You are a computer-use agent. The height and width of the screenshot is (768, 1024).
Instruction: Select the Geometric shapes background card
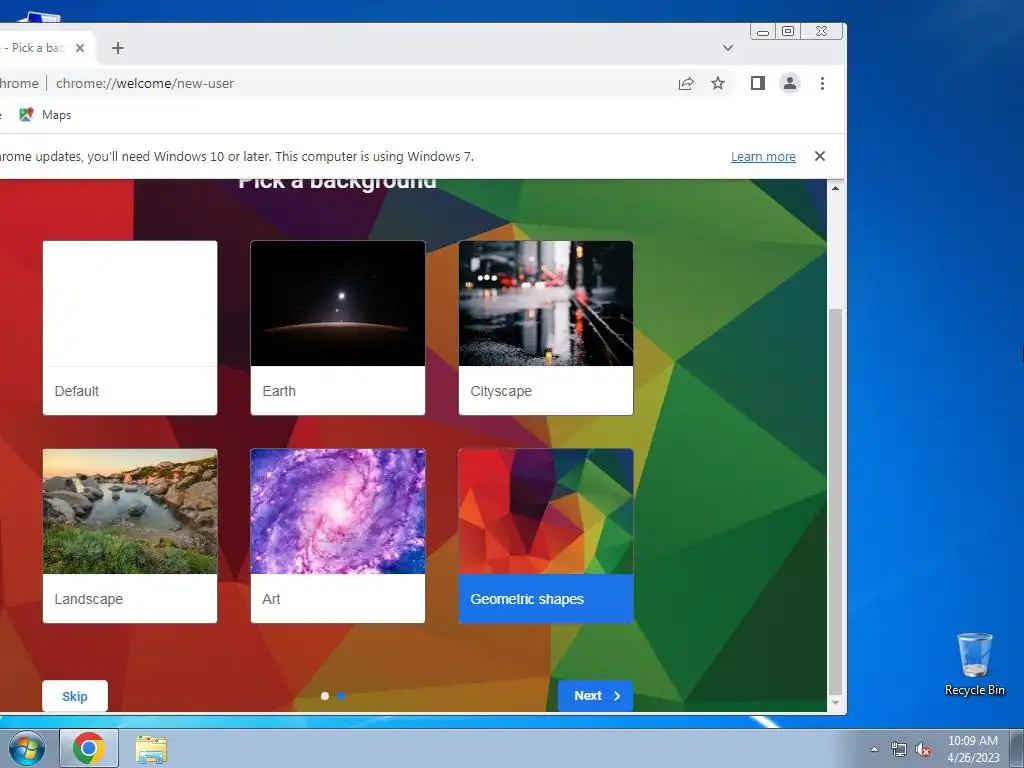(x=546, y=536)
